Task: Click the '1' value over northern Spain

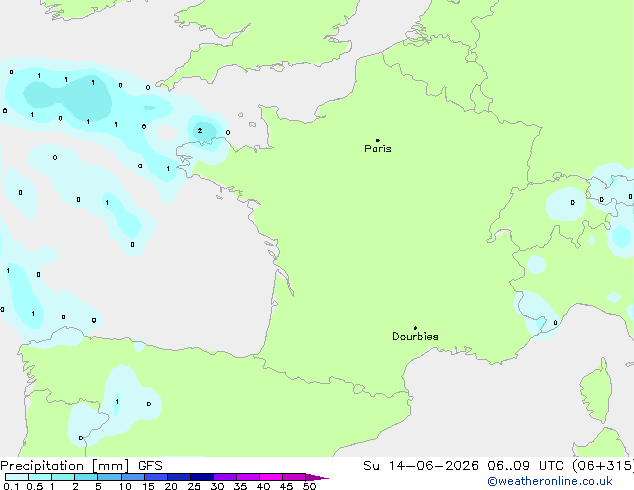Action: [117, 401]
